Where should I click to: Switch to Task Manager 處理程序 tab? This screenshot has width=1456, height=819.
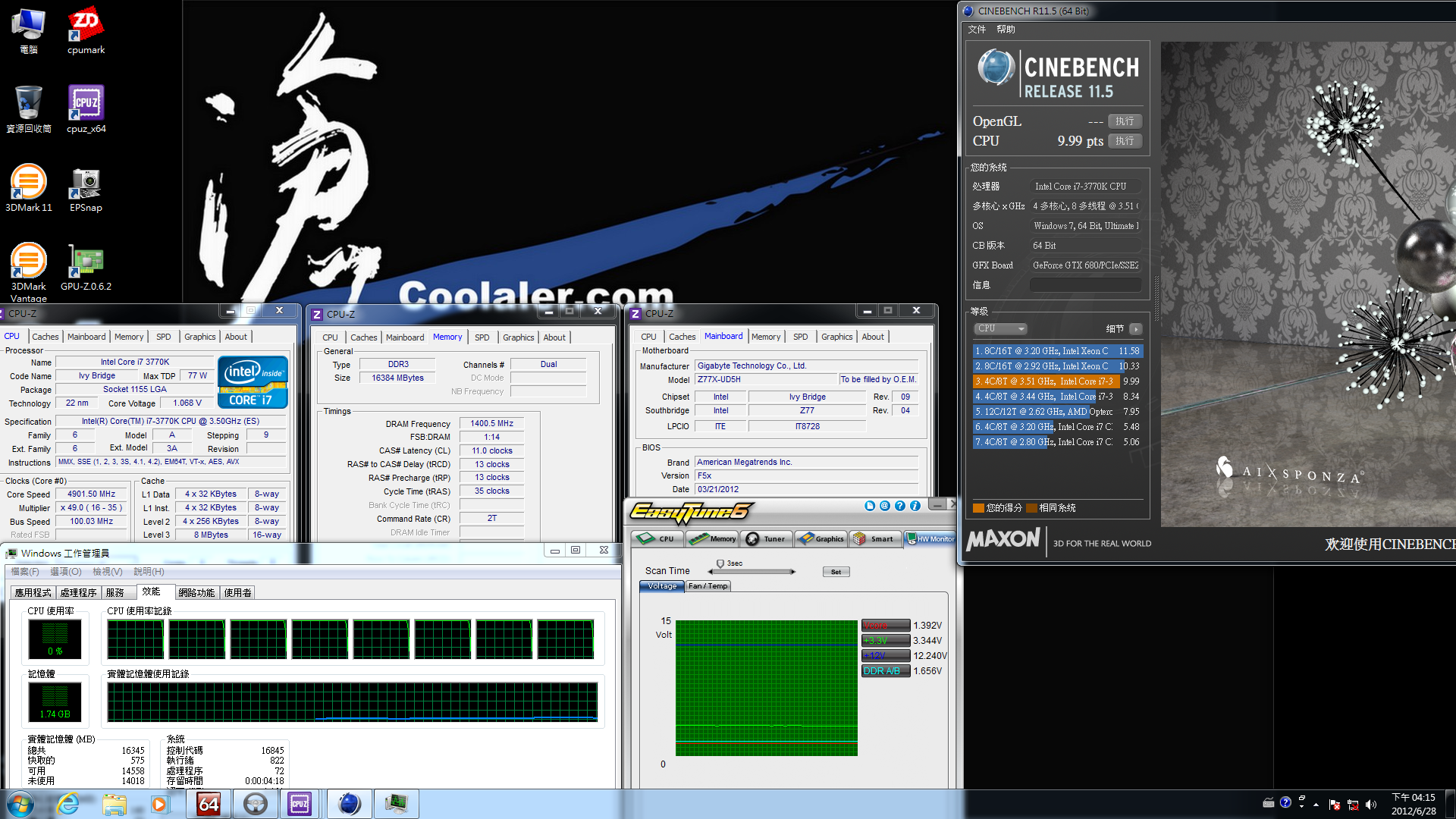click(x=79, y=592)
